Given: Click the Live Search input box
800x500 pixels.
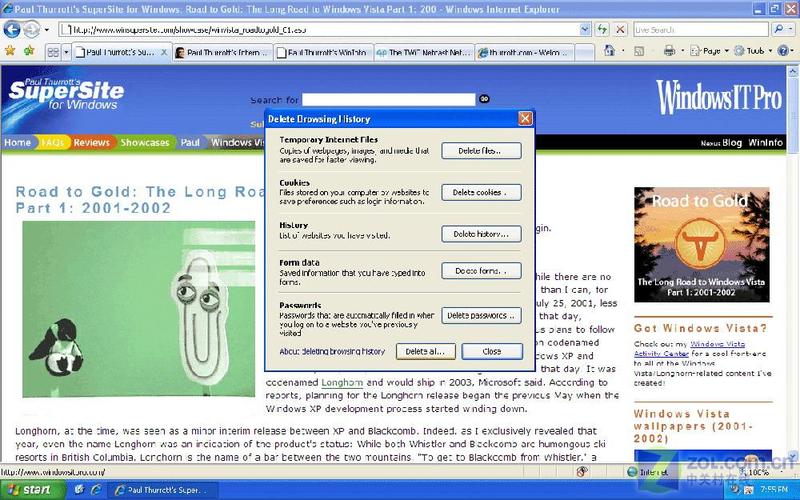Looking at the screenshot, I should click(701, 30).
